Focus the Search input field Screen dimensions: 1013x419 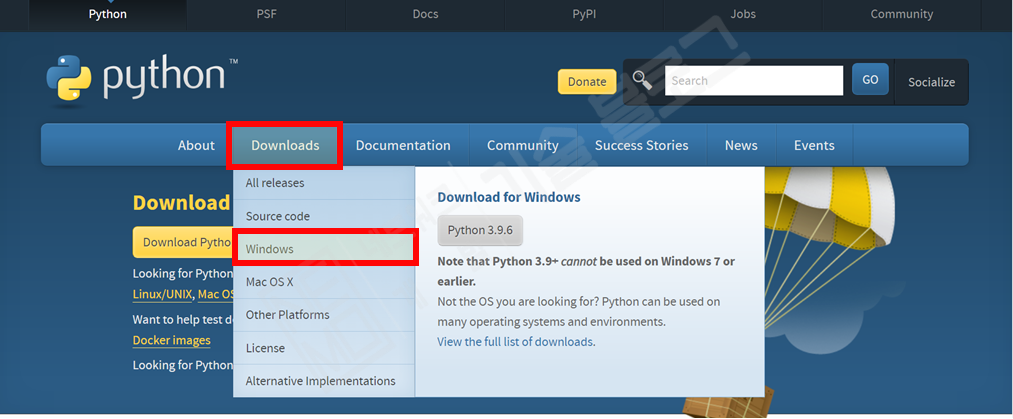754,81
